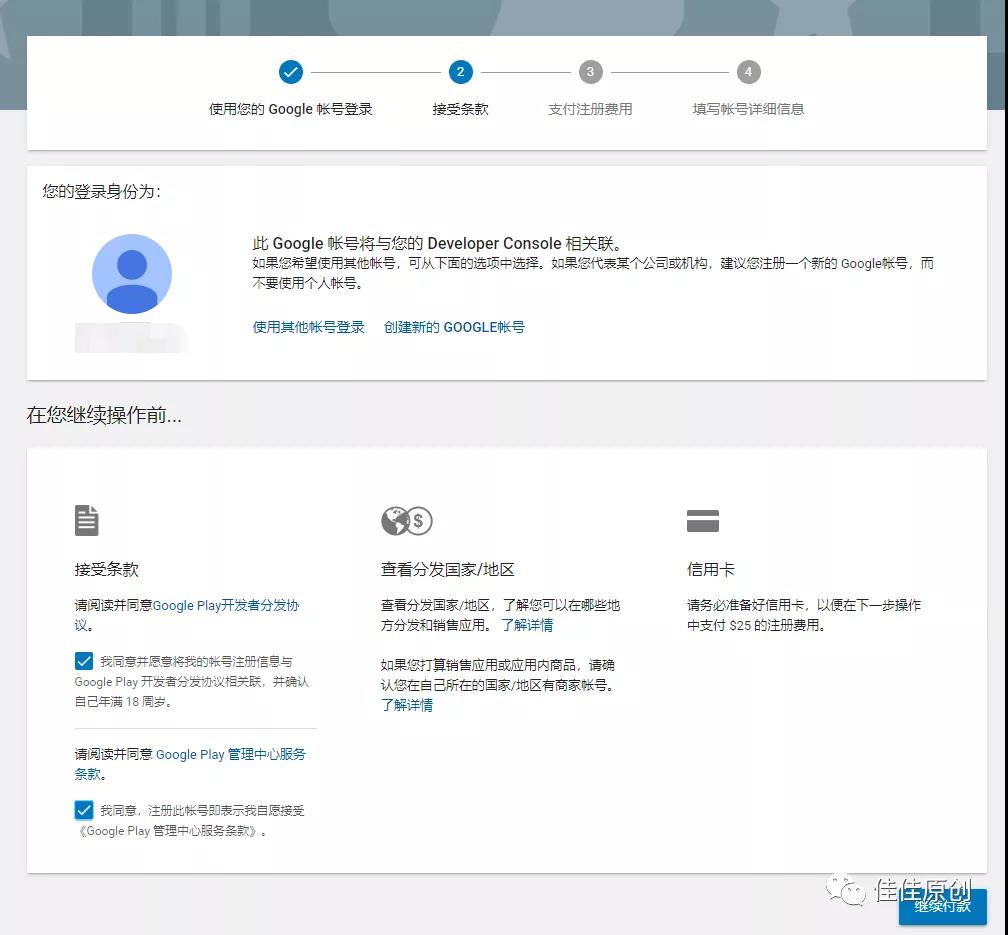Click 创建新的 GOOGLE帐号 link

pyautogui.click(x=454, y=327)
